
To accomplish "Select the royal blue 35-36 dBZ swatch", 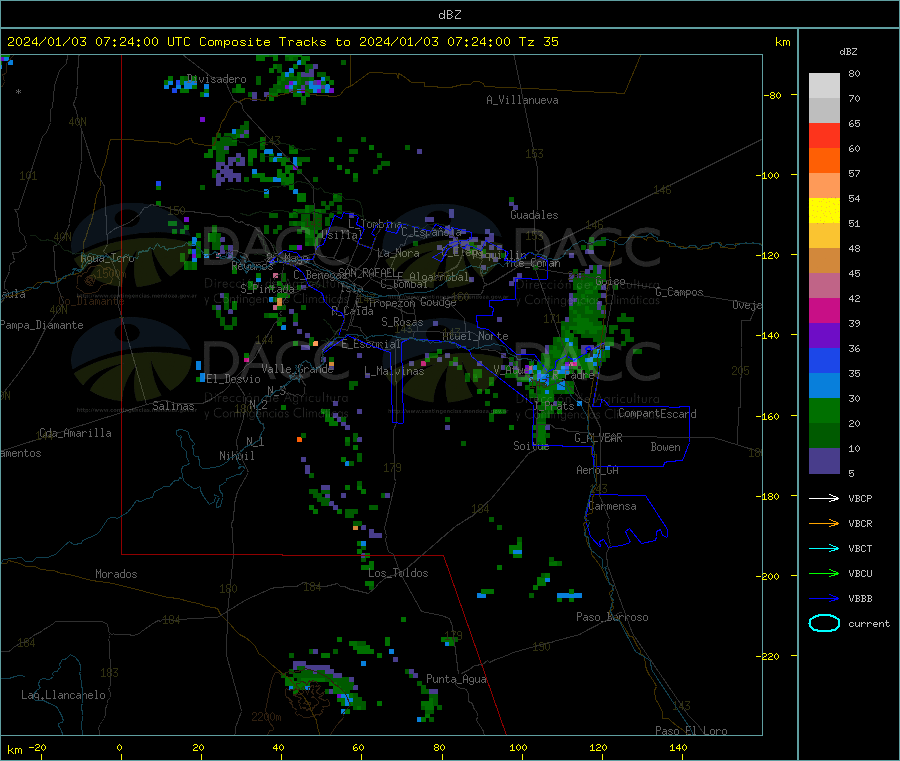I will [x=824, y=360].
